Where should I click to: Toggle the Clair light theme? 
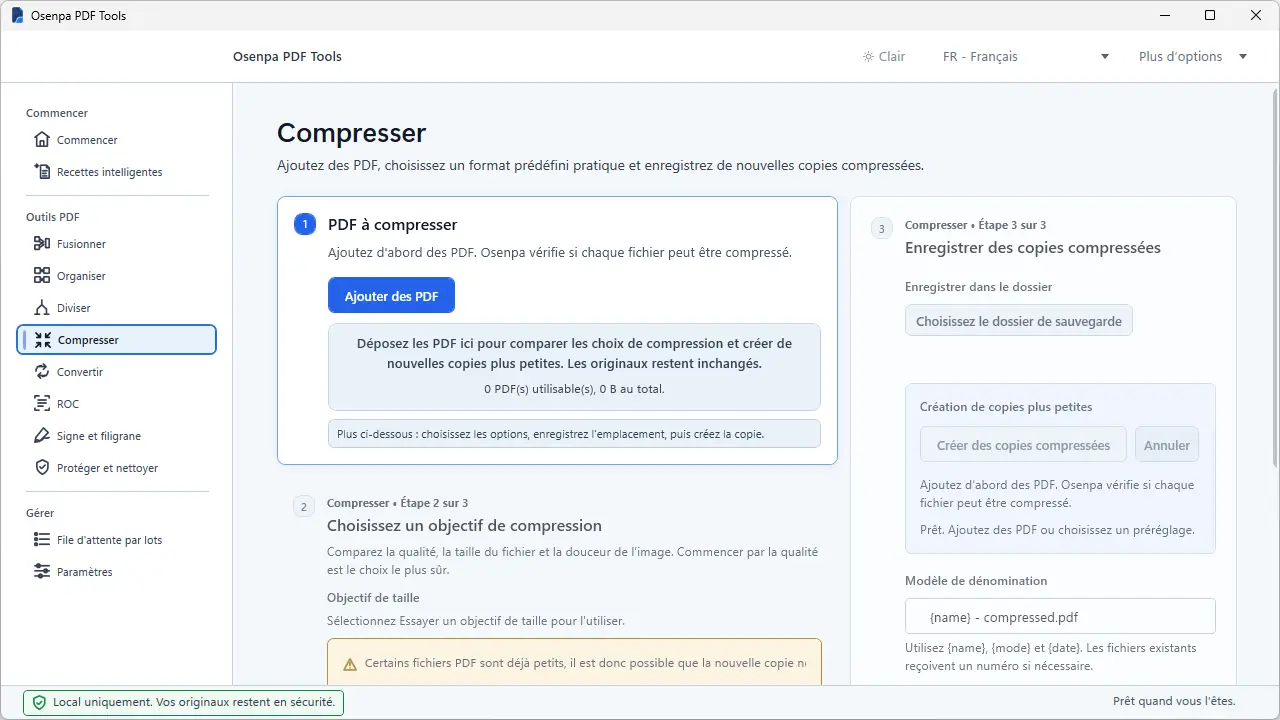click(x=884, y=57)
